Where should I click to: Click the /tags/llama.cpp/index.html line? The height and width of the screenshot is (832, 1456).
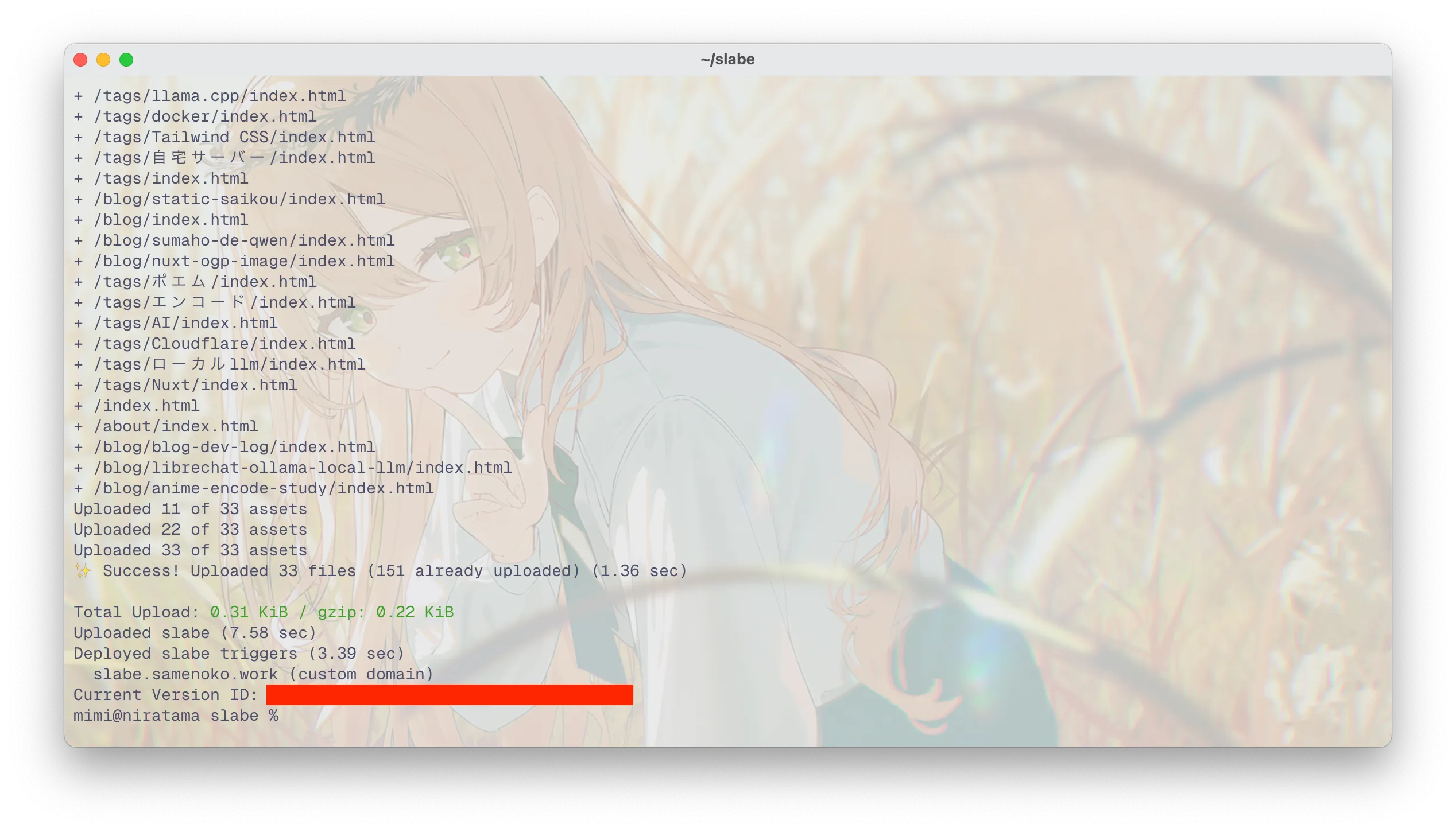210,96
